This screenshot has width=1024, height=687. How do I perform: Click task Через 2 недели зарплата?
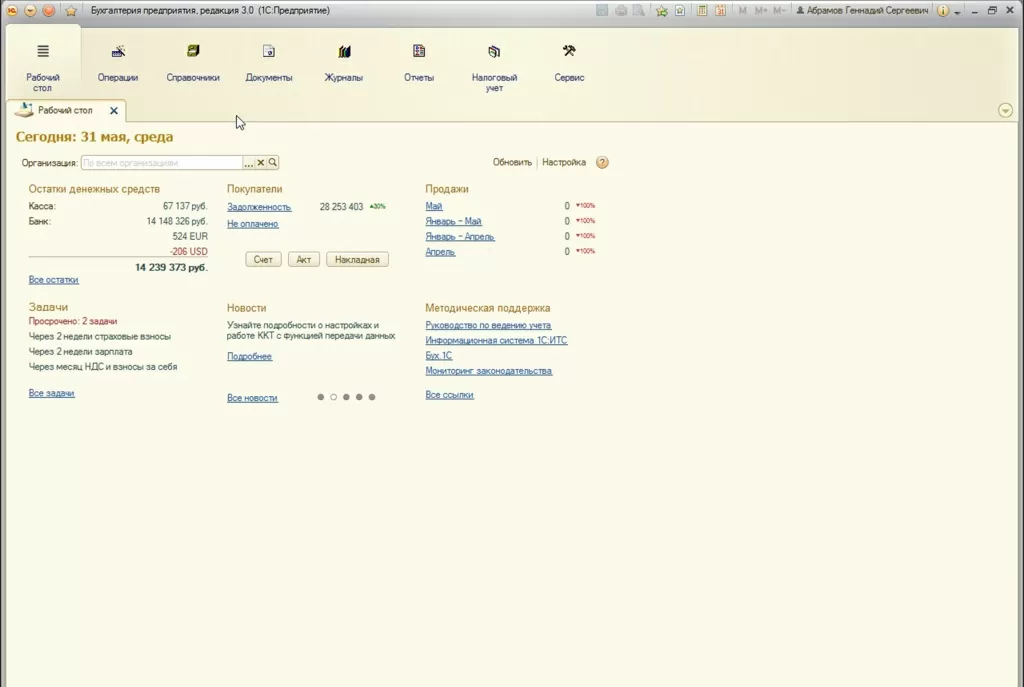pos(80,351)
